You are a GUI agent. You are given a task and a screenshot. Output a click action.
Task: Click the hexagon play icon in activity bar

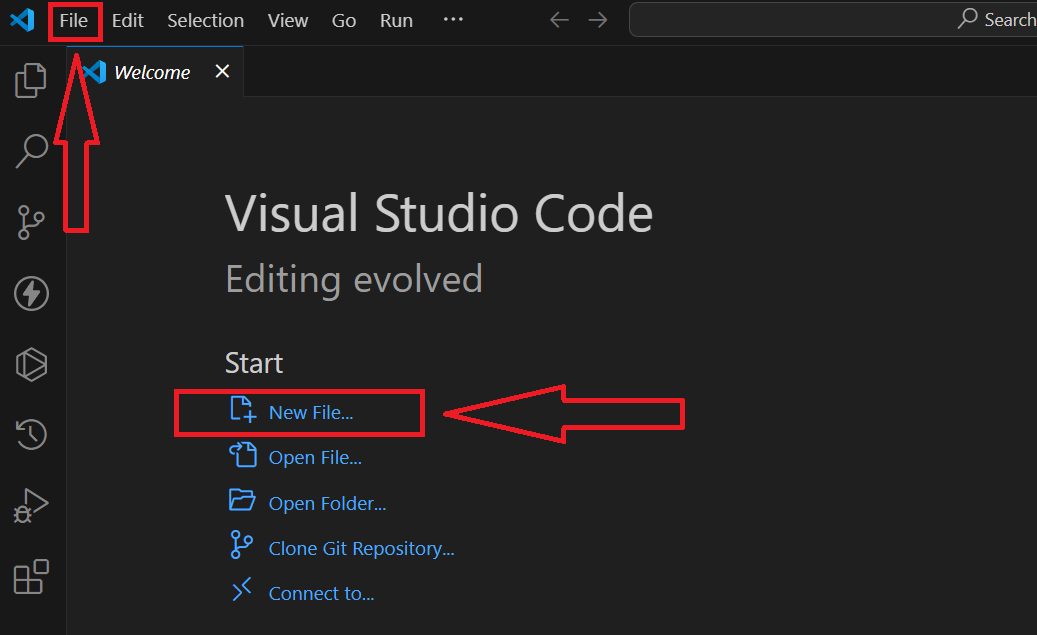click(31, 364)
